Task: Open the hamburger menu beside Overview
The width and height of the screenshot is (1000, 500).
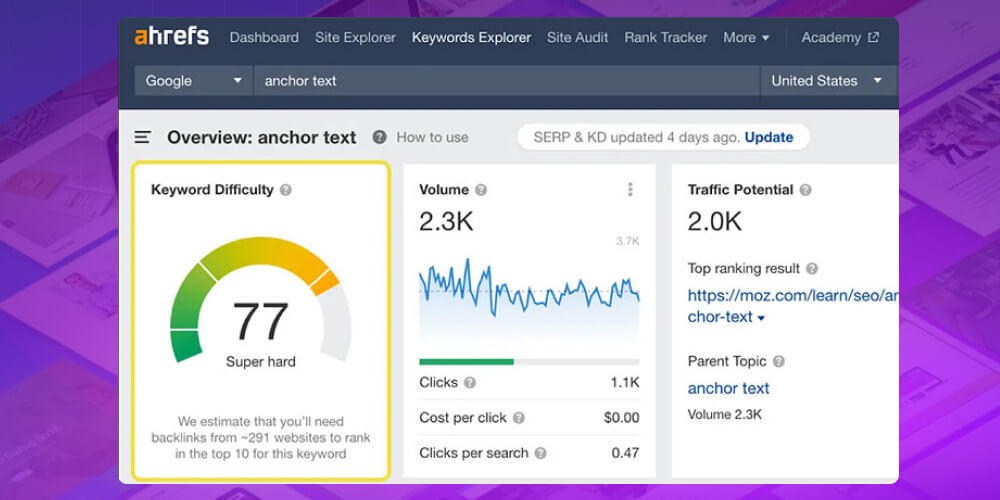Action: (x=143, y=138)
